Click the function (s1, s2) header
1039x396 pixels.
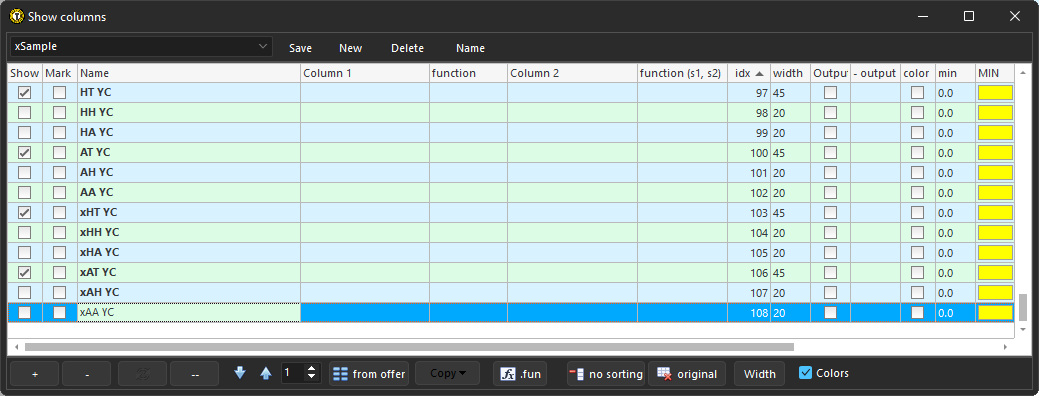click(x=683, y=73)
